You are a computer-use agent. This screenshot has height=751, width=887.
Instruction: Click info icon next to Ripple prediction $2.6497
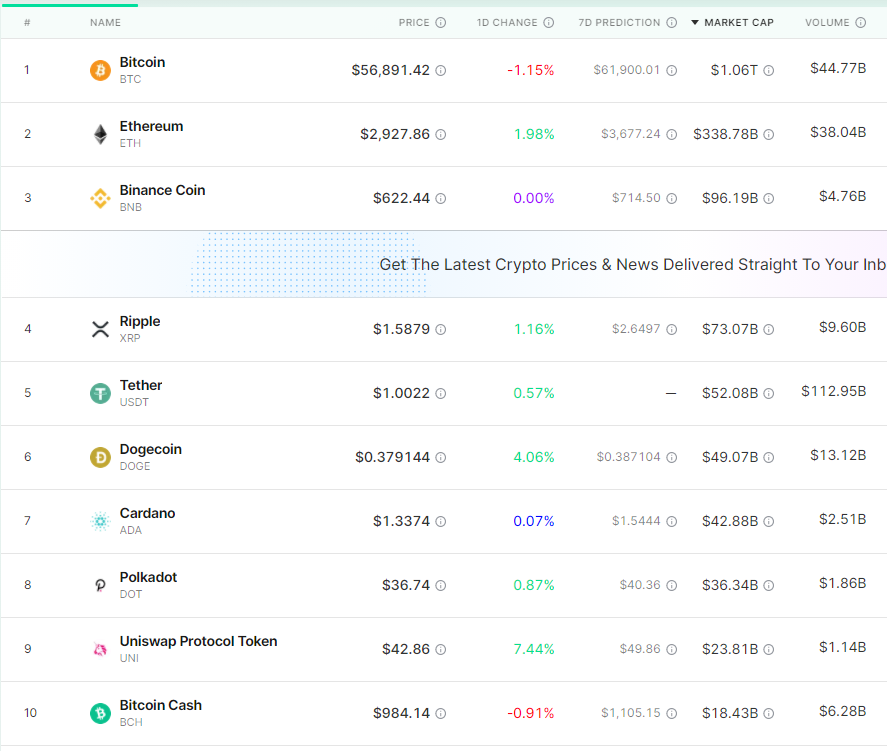(671, 329)
